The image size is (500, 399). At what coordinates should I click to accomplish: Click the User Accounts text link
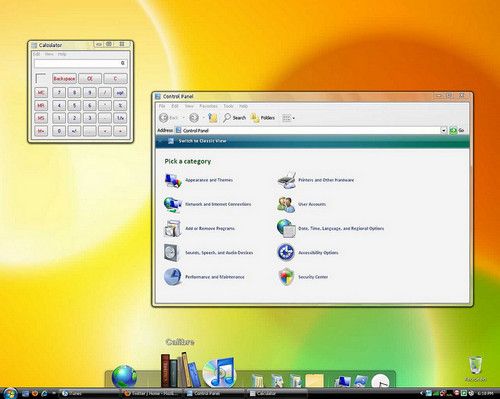coord(312,204)
